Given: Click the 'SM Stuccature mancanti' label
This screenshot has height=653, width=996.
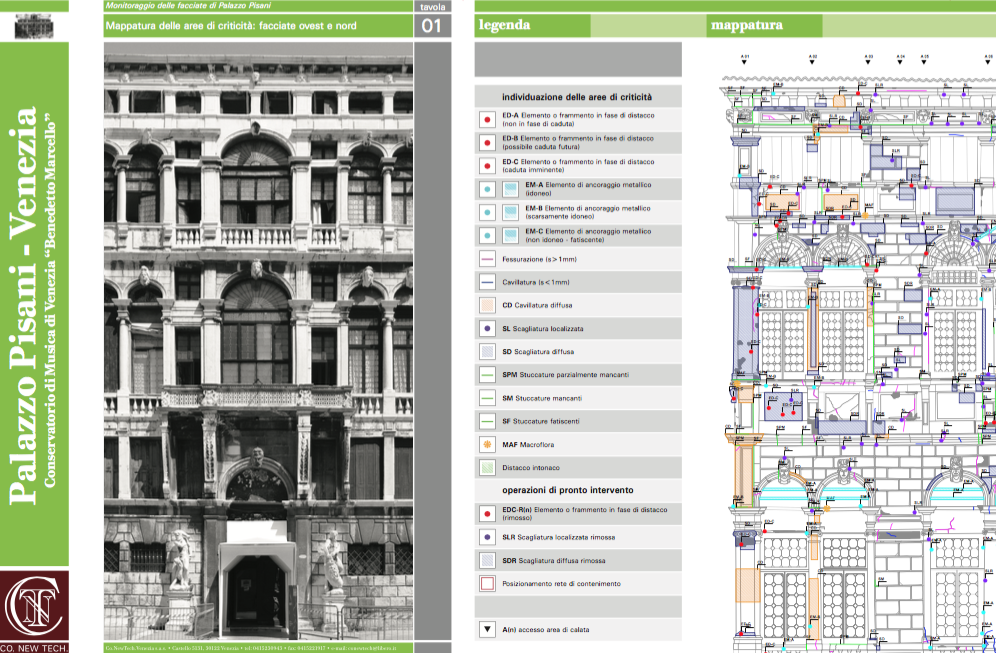Looking at the screenshot, I should point(542,398).
